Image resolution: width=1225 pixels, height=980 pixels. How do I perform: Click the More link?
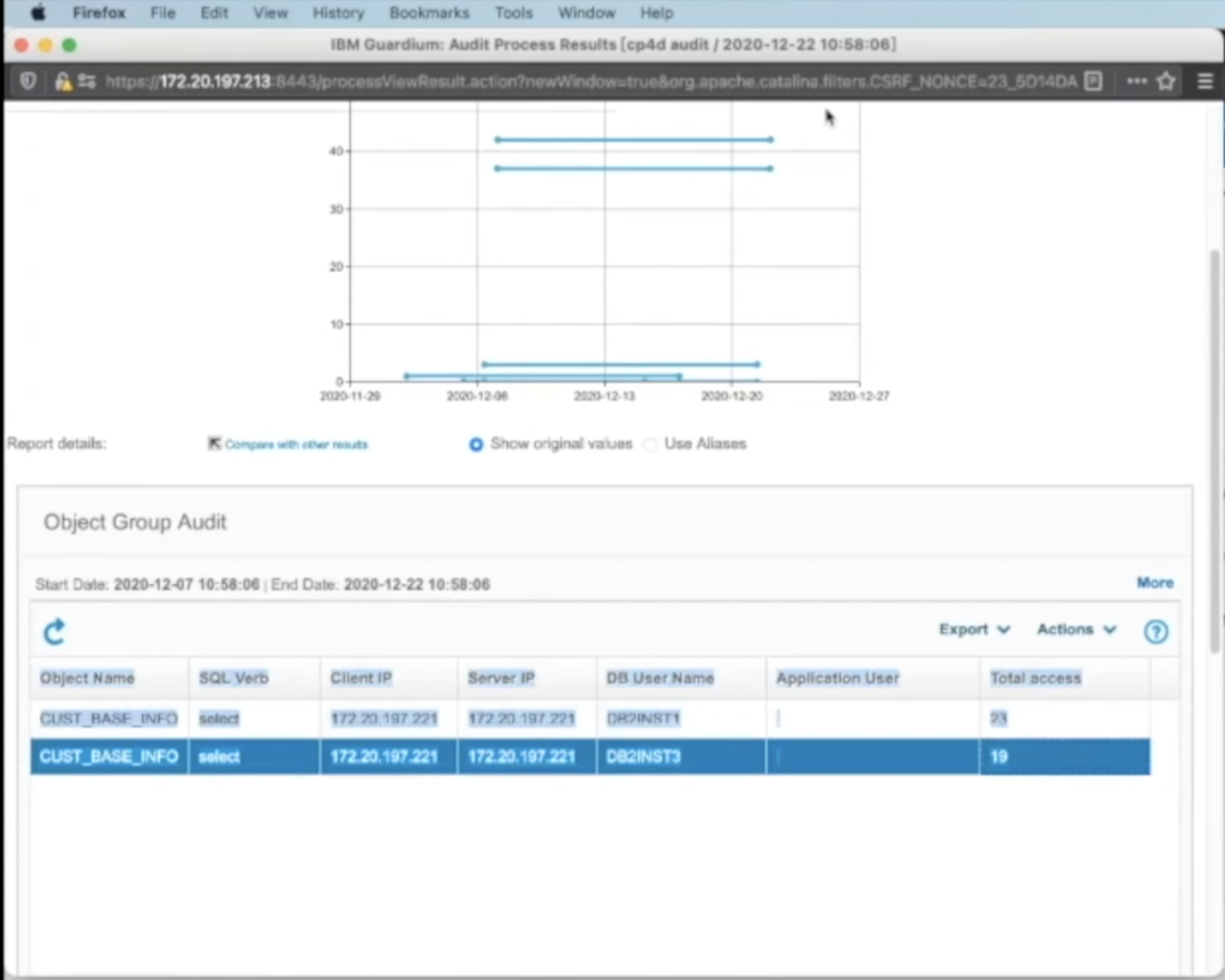(1155, 583)
